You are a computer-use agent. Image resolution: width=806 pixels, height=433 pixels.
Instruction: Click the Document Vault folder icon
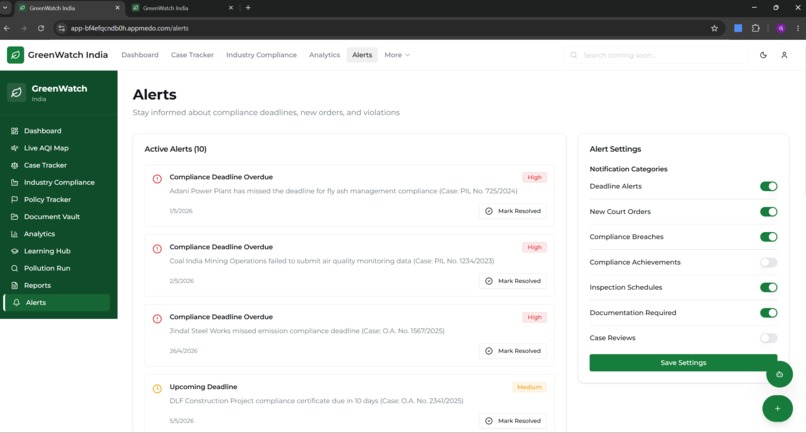click(14, 216)
